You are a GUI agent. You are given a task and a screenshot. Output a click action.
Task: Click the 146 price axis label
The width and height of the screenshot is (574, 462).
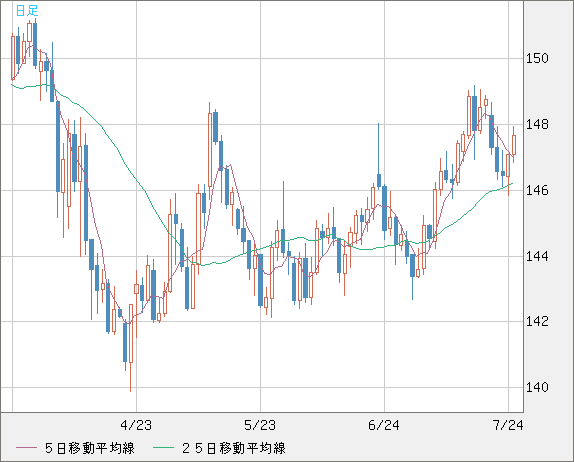coord(537,190)
